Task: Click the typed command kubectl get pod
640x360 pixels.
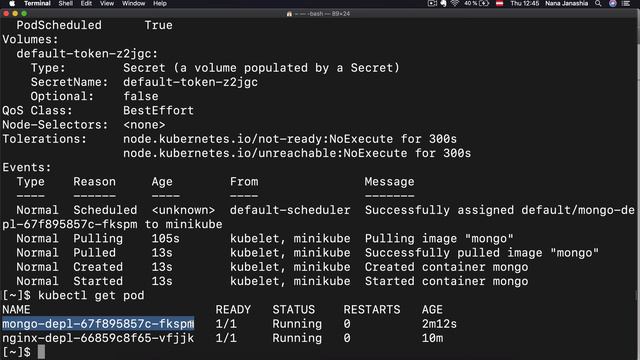Action: click(x=91, y=295)
